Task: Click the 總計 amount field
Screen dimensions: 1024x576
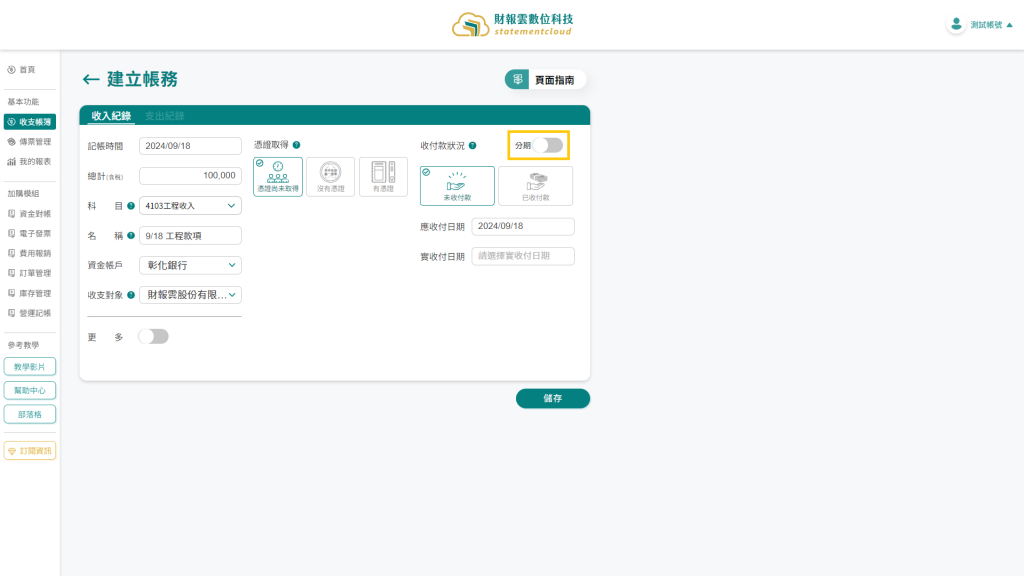Action: coord(190,176)
